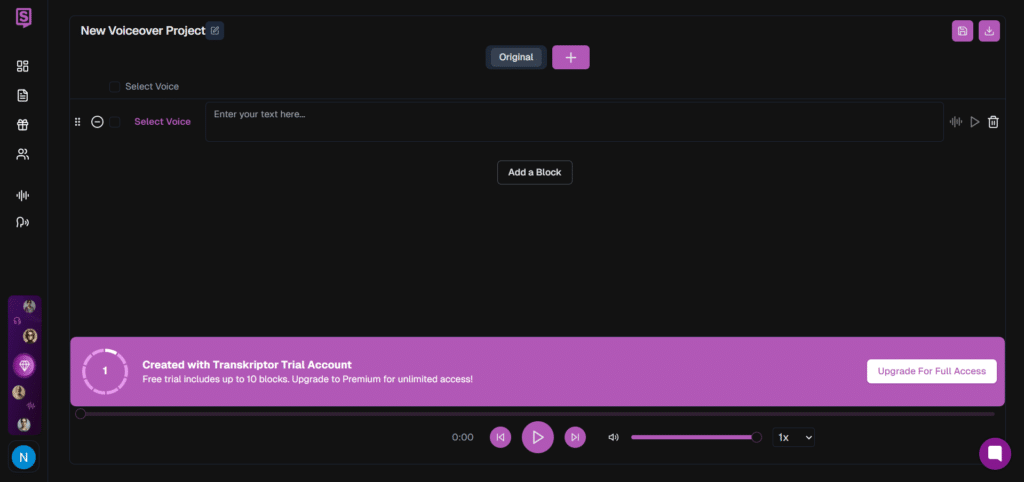Delete the block with the trash icon
The height and width of the screenshot is (482, 1024).
993,121
